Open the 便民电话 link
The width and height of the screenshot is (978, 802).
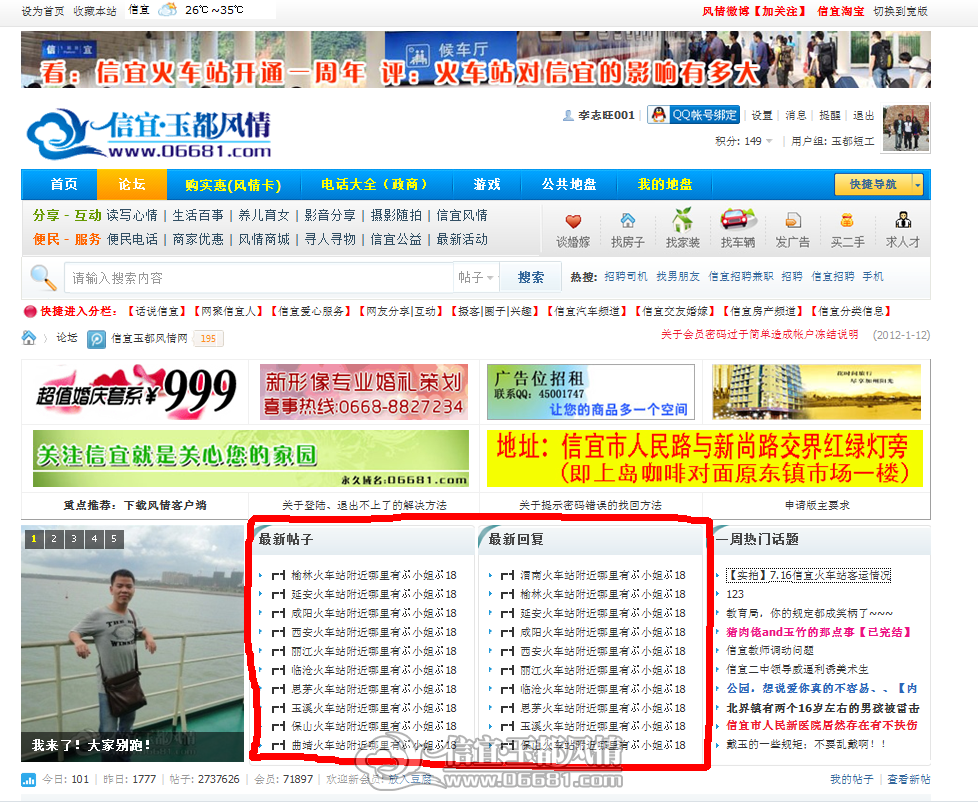132,239
